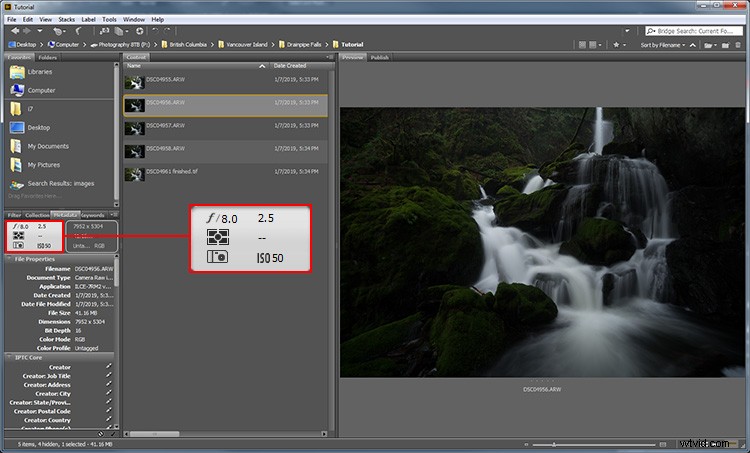Viewport: 750px width, 453px height.
Task: Open the Stacks menu
Action: pos(66,20)
